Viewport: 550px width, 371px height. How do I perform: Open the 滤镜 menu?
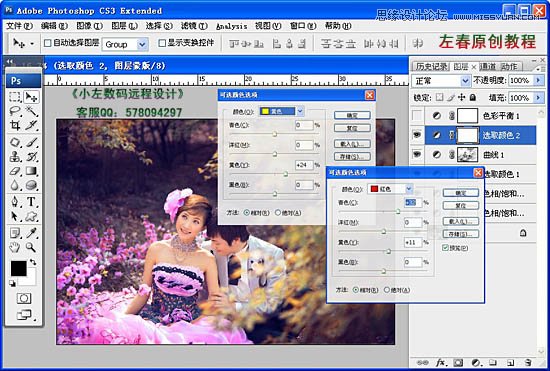(x=194, y=26)
